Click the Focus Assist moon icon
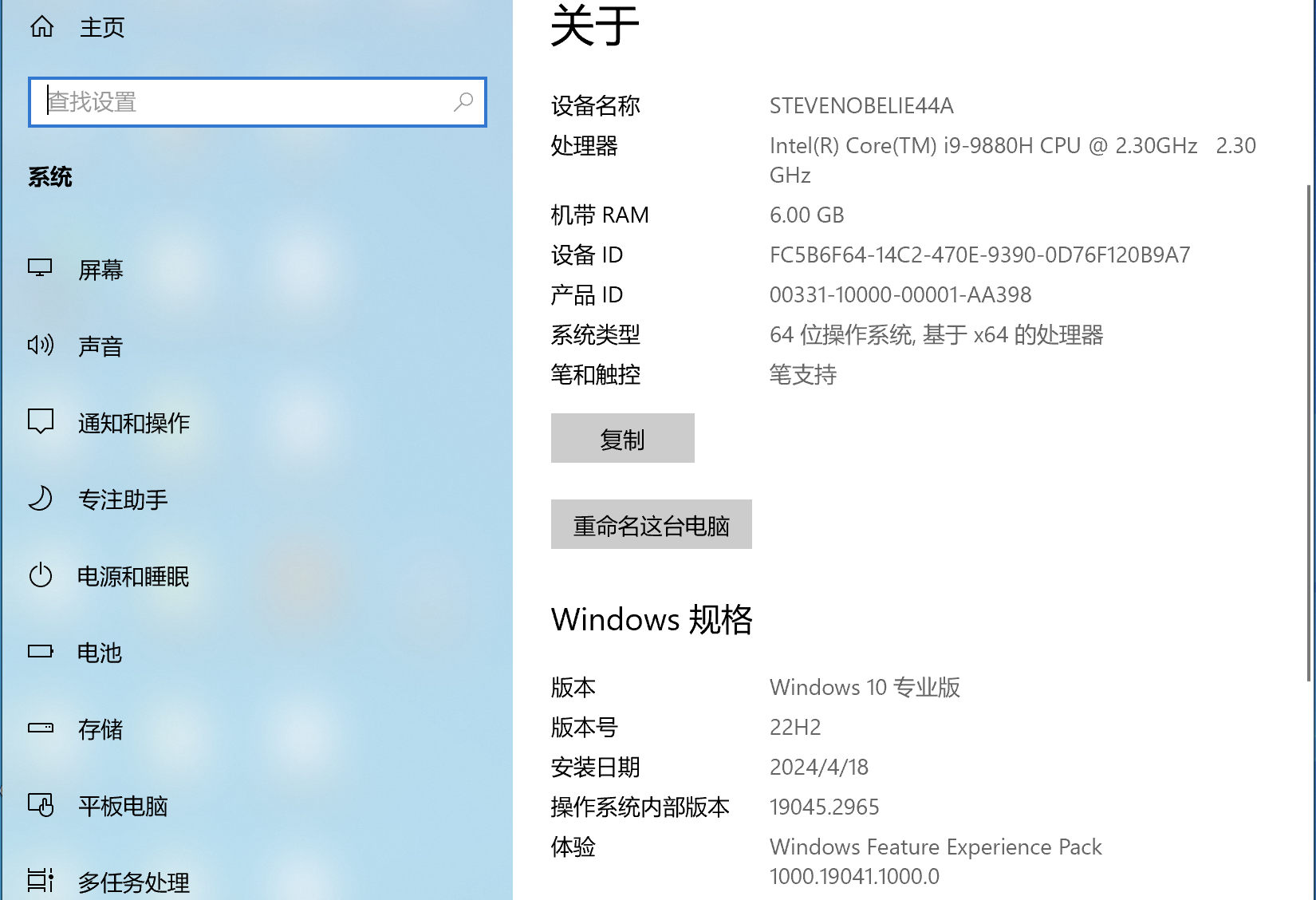Image resolution: width=1316 pixels, height=900 pixels. 40,498
